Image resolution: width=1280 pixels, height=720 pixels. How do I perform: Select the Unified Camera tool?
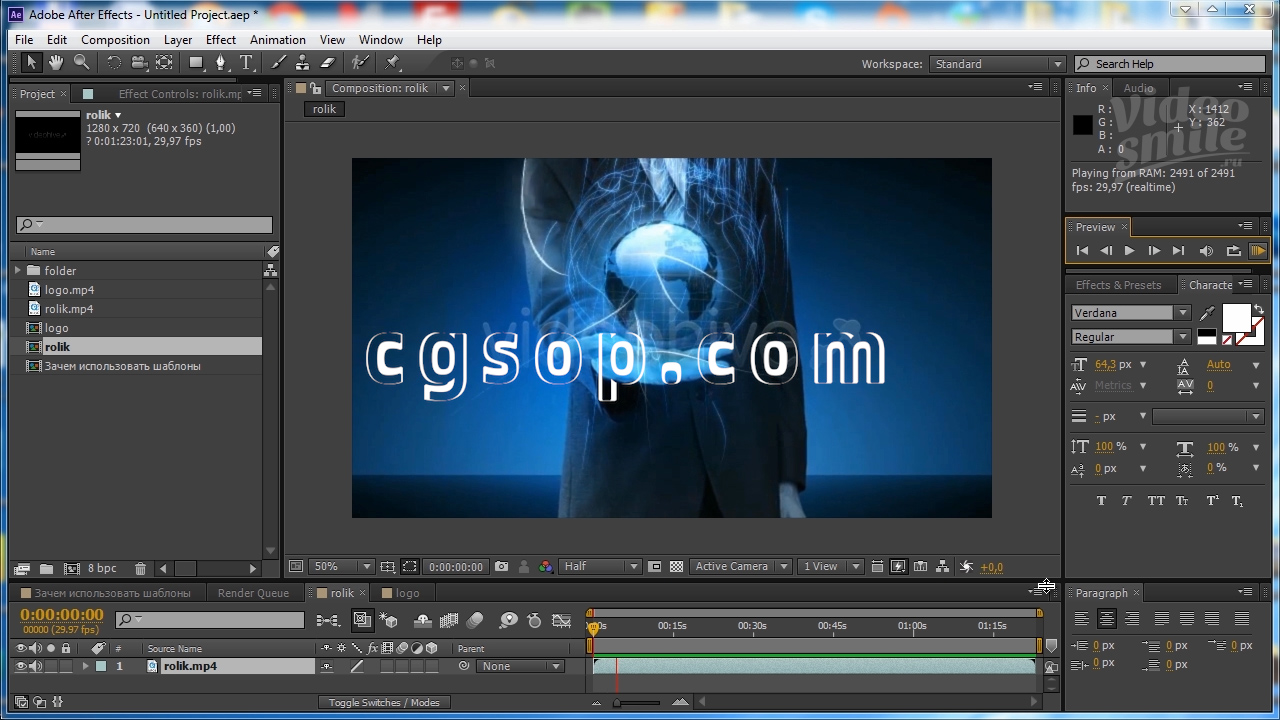click(x=139, y=63)
